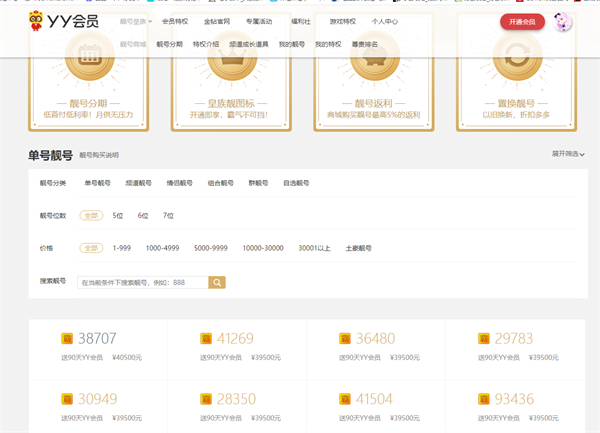This screenshot has width=600, height=433.
Task: Expand the 展开筛选 filter panel
Action: point(568,154)
